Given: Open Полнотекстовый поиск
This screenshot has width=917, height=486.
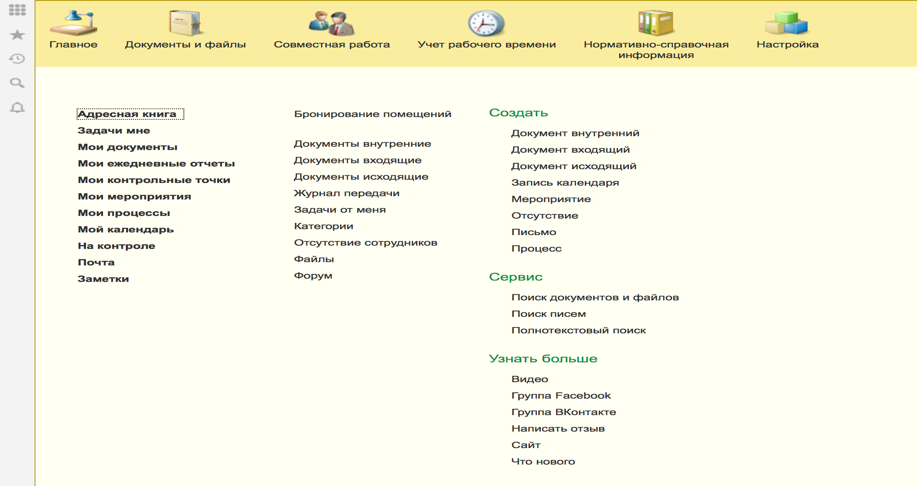Looking at the screenshot, I should click(578, 330).
